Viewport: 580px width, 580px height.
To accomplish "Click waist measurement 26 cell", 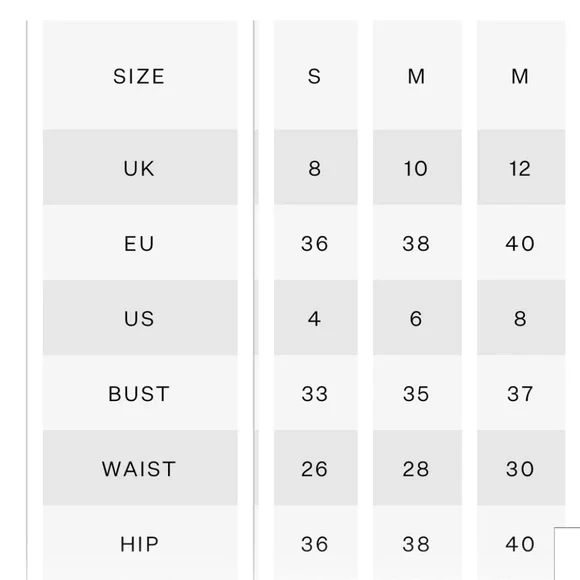I will 316,468.
